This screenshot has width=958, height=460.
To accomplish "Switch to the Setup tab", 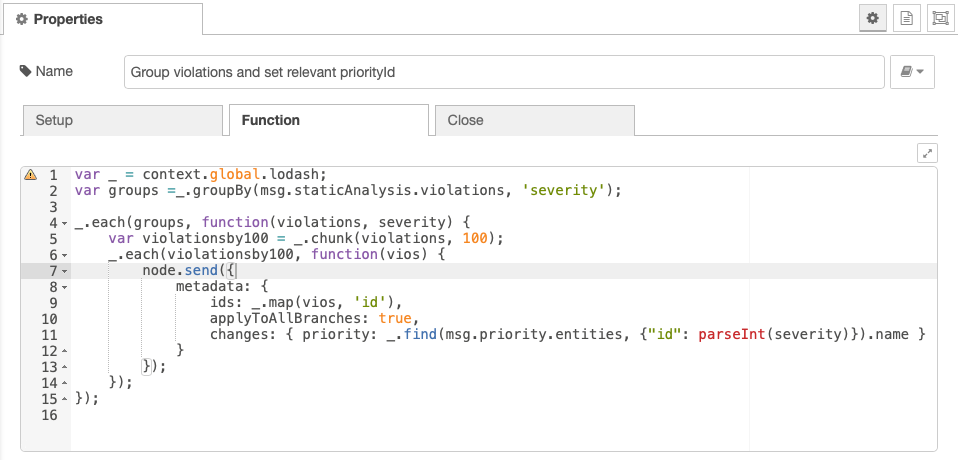I will (123, 120).
